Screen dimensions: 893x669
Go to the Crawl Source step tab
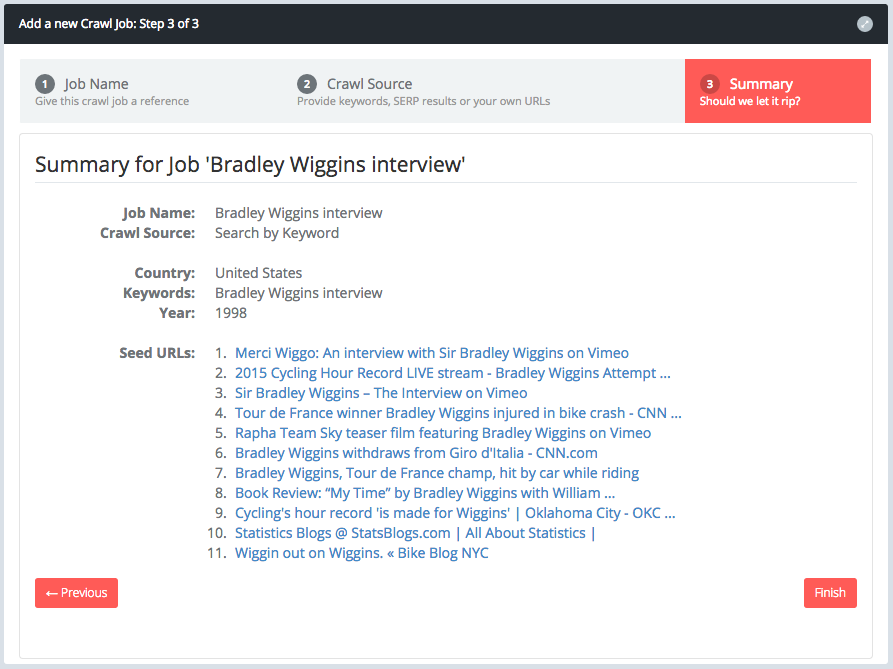point(484,91)
